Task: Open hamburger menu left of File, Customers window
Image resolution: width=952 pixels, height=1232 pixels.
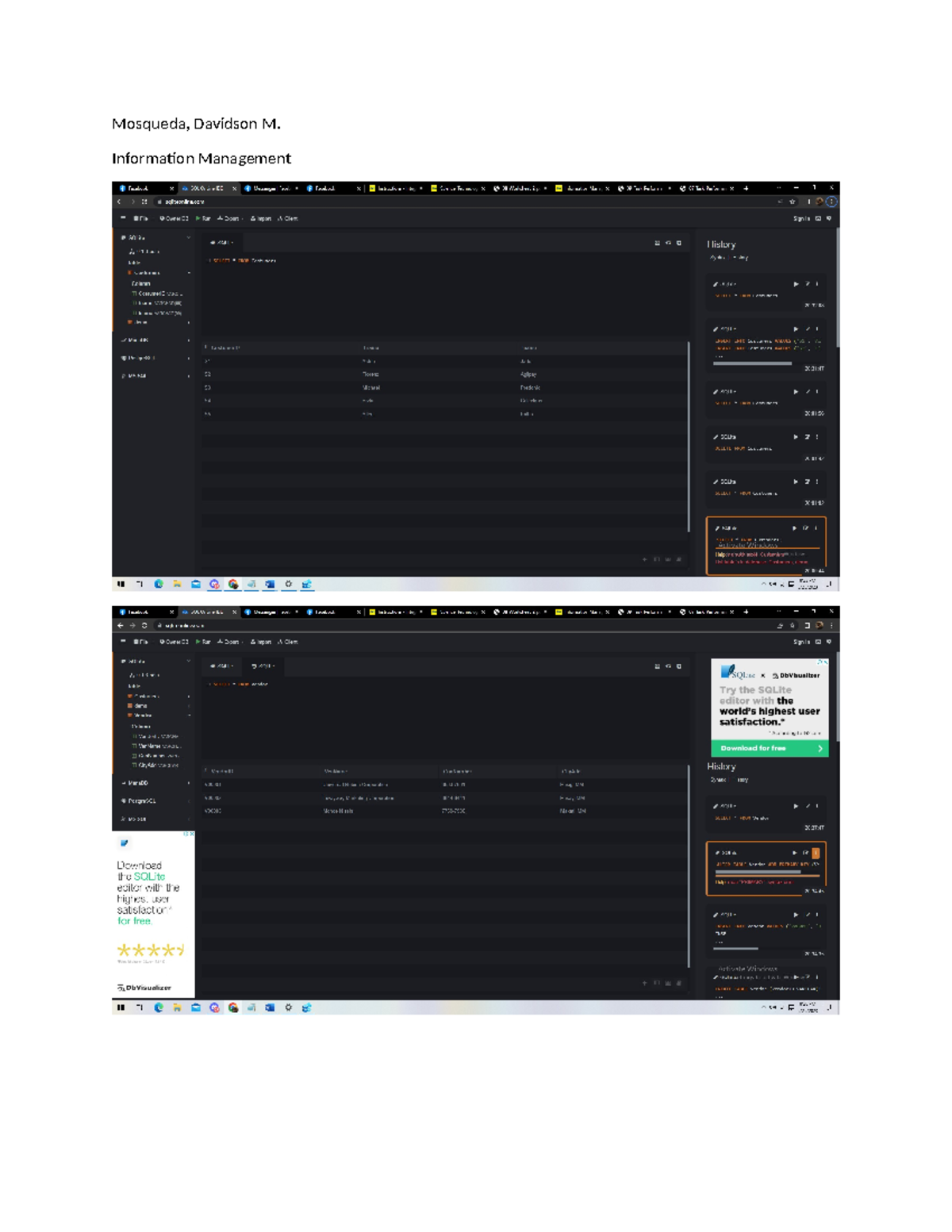Action: [x=123, y=218]
